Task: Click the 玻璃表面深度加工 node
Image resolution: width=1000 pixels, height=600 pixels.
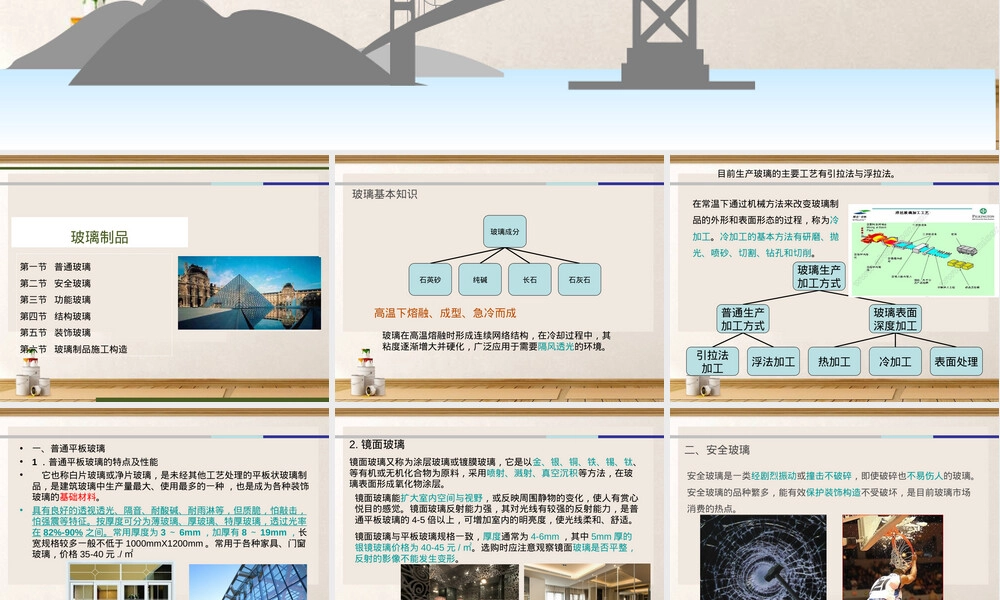Action: point(895,319)
